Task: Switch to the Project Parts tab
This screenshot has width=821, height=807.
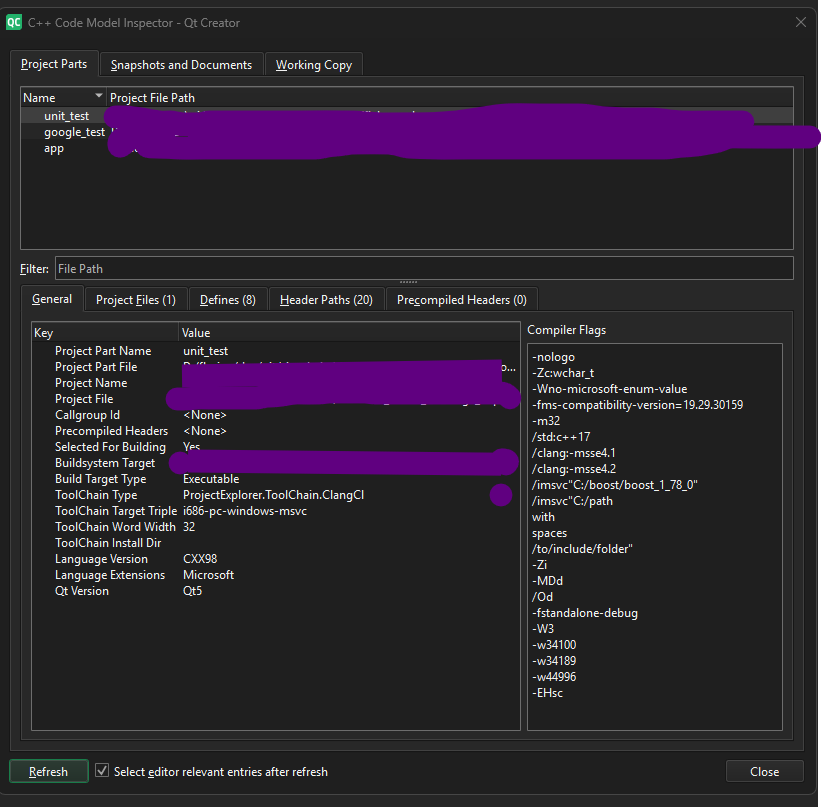Action: tap(54, 64)
